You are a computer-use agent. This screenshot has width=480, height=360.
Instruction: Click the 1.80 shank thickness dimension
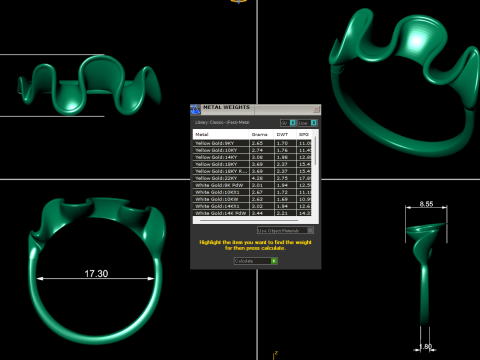426,347
